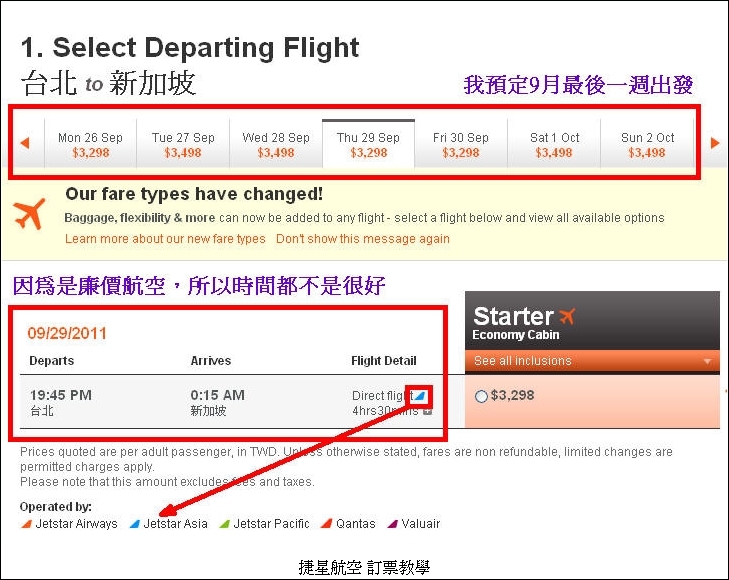Select the $3,298 Starter fare radio button
Image resolution: width=729 pixels, height=580 pixels.
[481, 396]
